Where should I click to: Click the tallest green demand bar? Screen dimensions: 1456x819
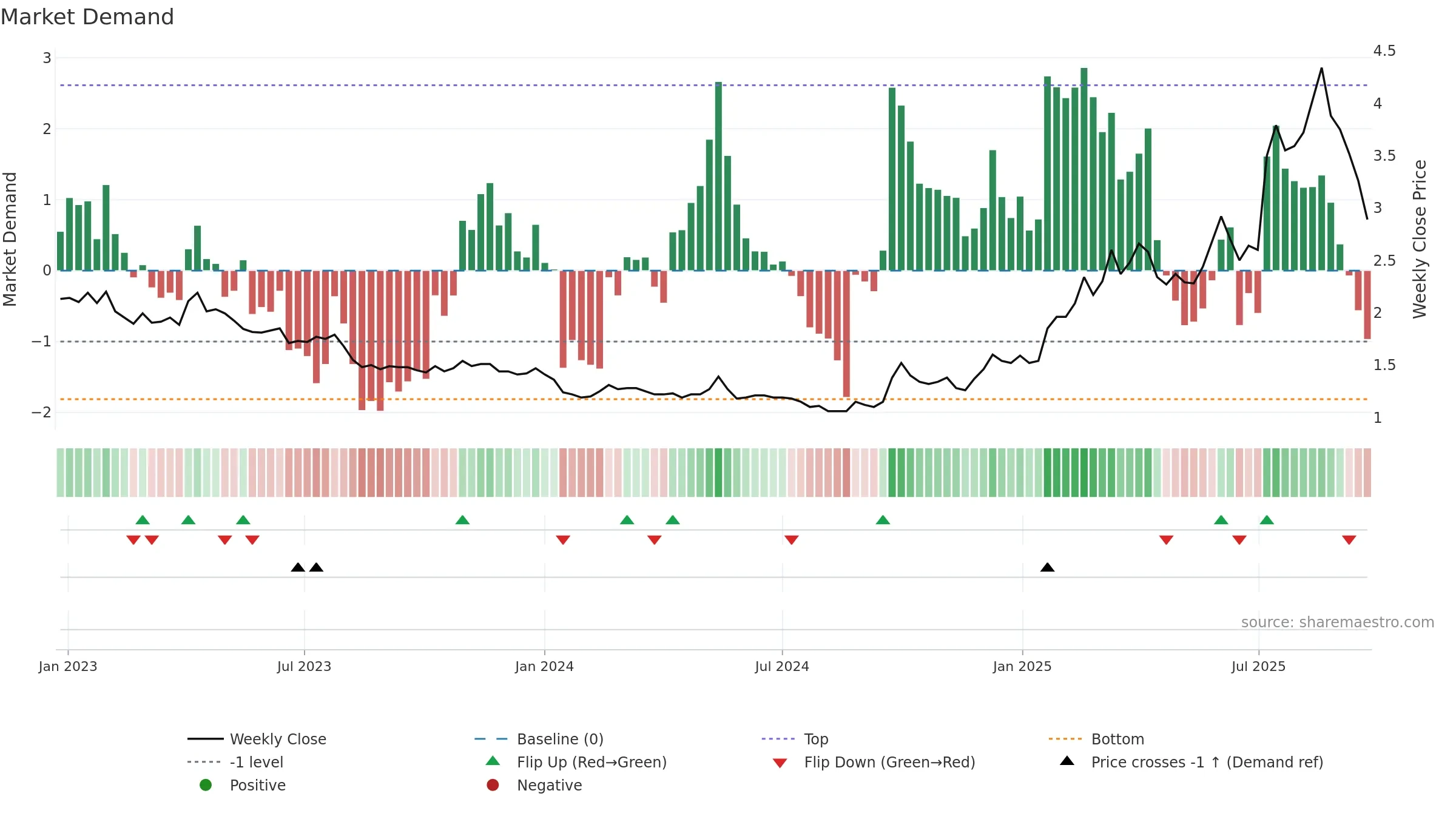(x=1084, y=169)
